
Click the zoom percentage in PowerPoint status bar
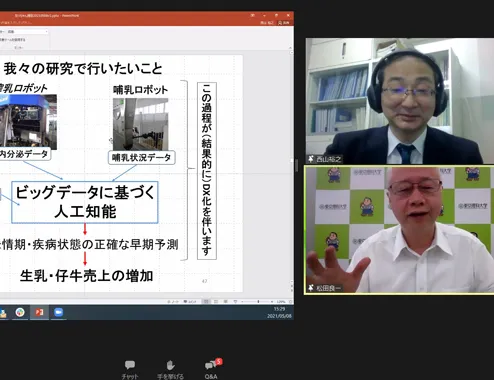coord(281,302)
